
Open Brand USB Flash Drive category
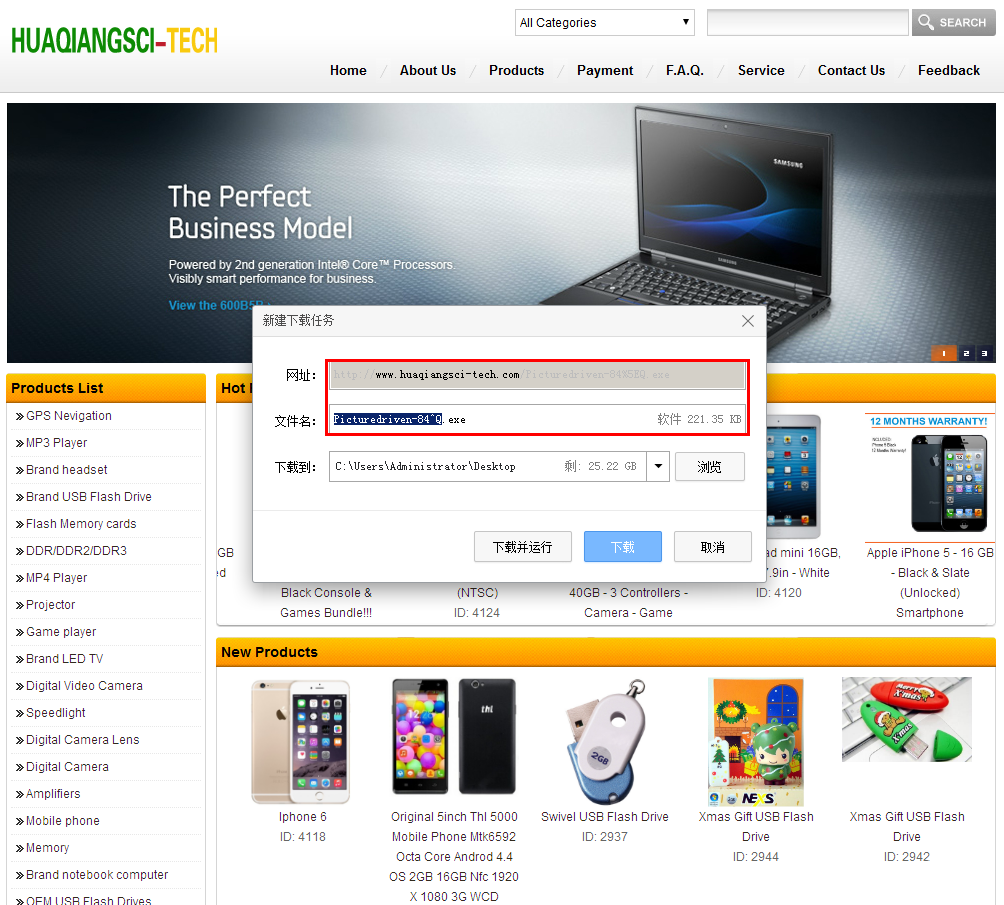coord(88,496)
